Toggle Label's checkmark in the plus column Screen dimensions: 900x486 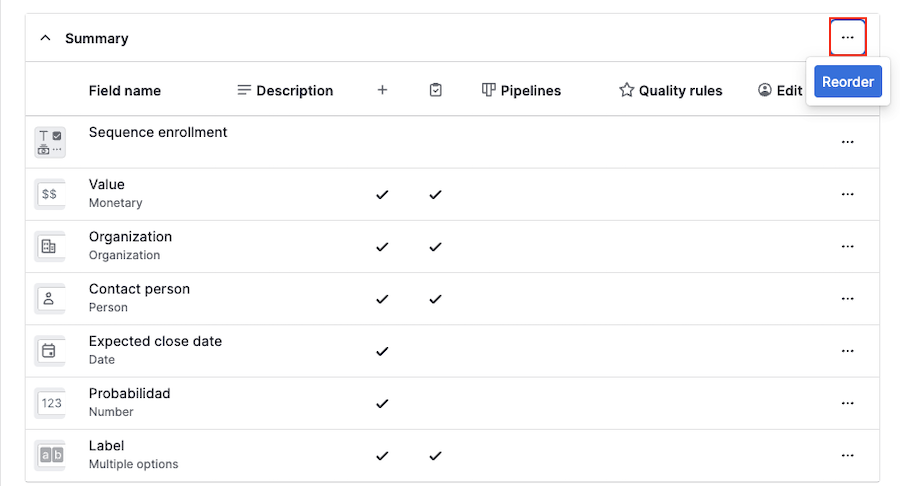pyautogui.click(x=382, y=455)
